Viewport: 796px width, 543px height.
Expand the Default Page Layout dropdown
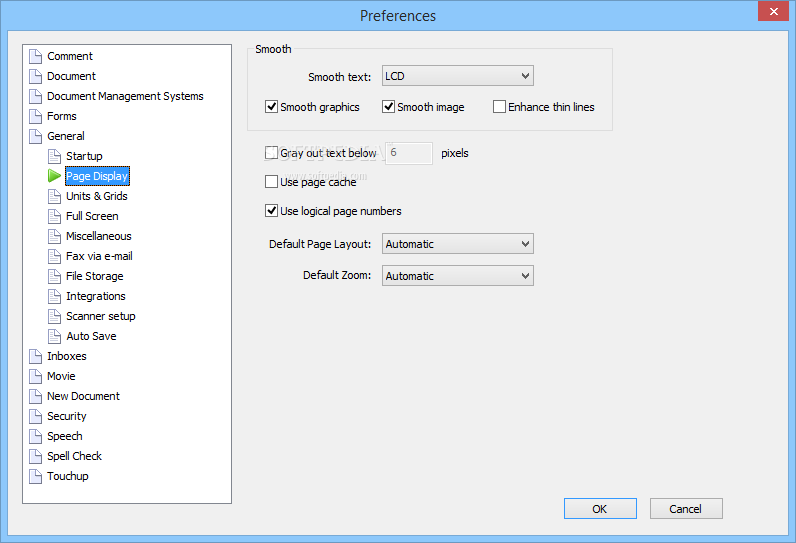pyautogui.click(x=457, y=244)
